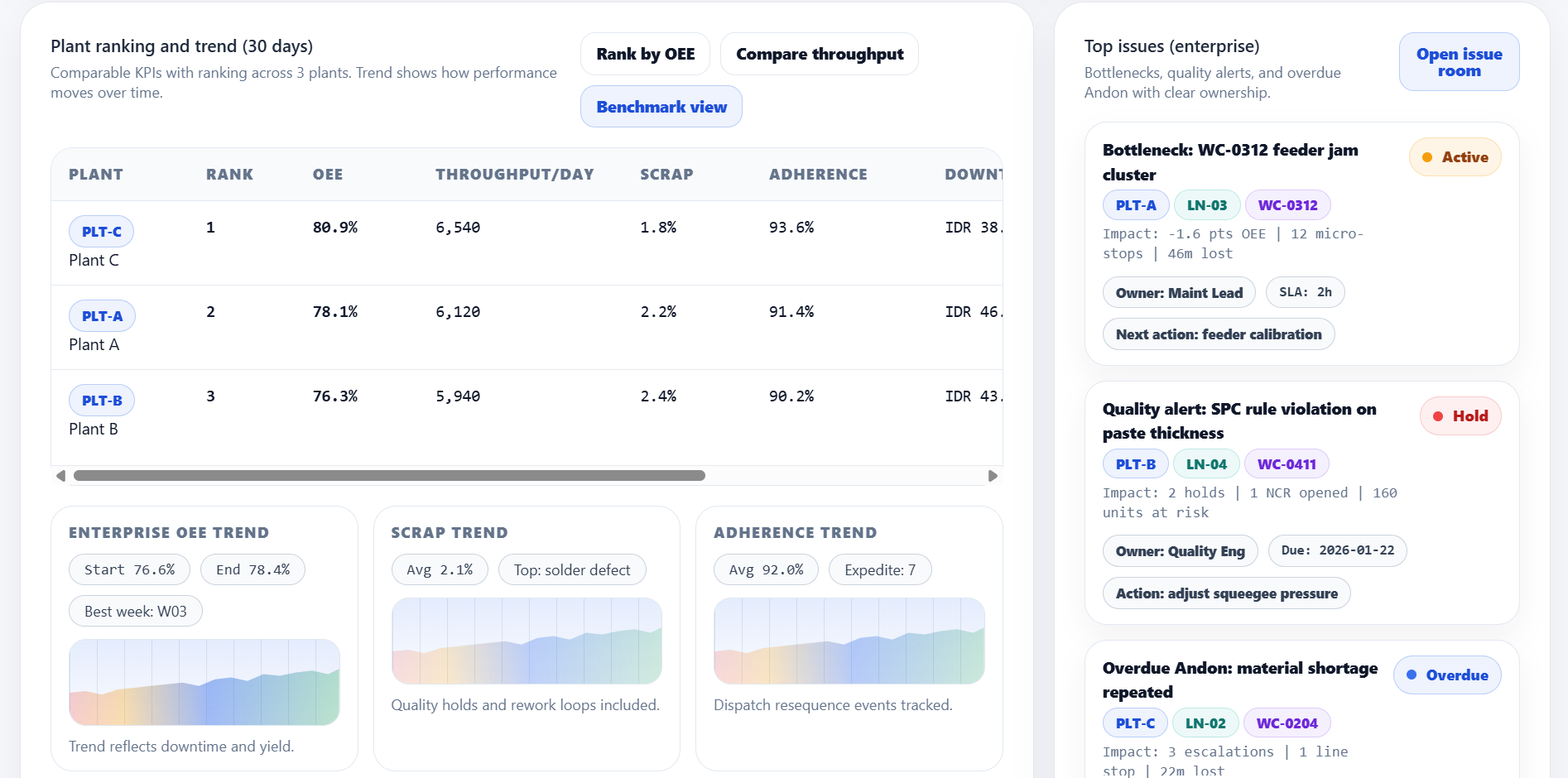Sort by the Throughput/Day column header

pos(514,175)
